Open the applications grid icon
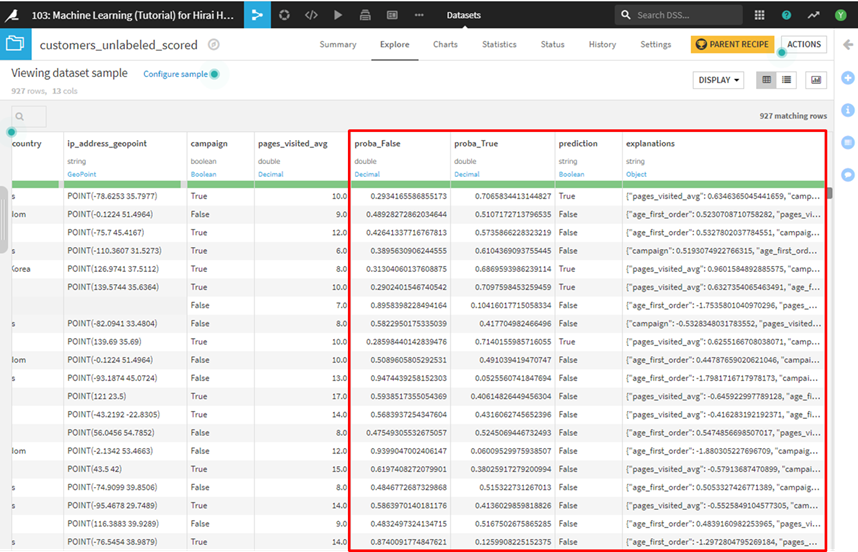The image size is (858, 552). click(x=760, y=15)
